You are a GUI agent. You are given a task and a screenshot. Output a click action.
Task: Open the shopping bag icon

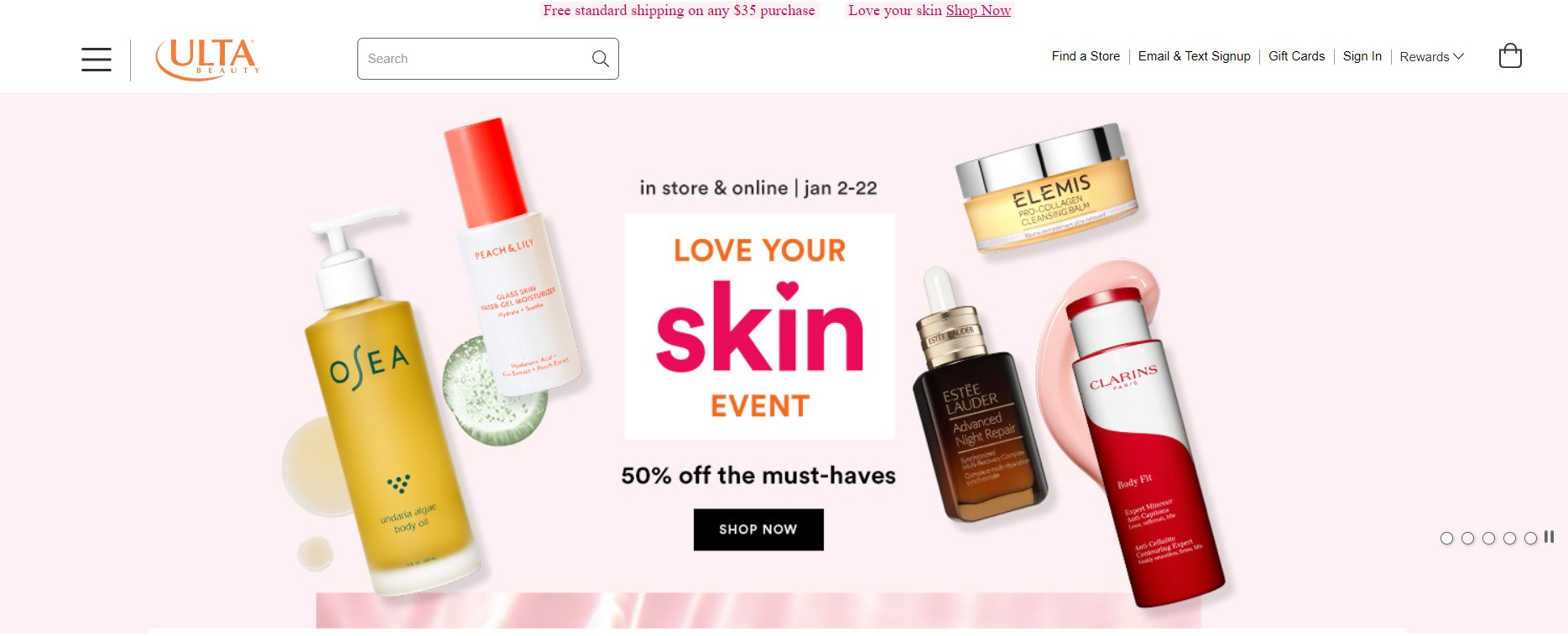coord(1510,56)
